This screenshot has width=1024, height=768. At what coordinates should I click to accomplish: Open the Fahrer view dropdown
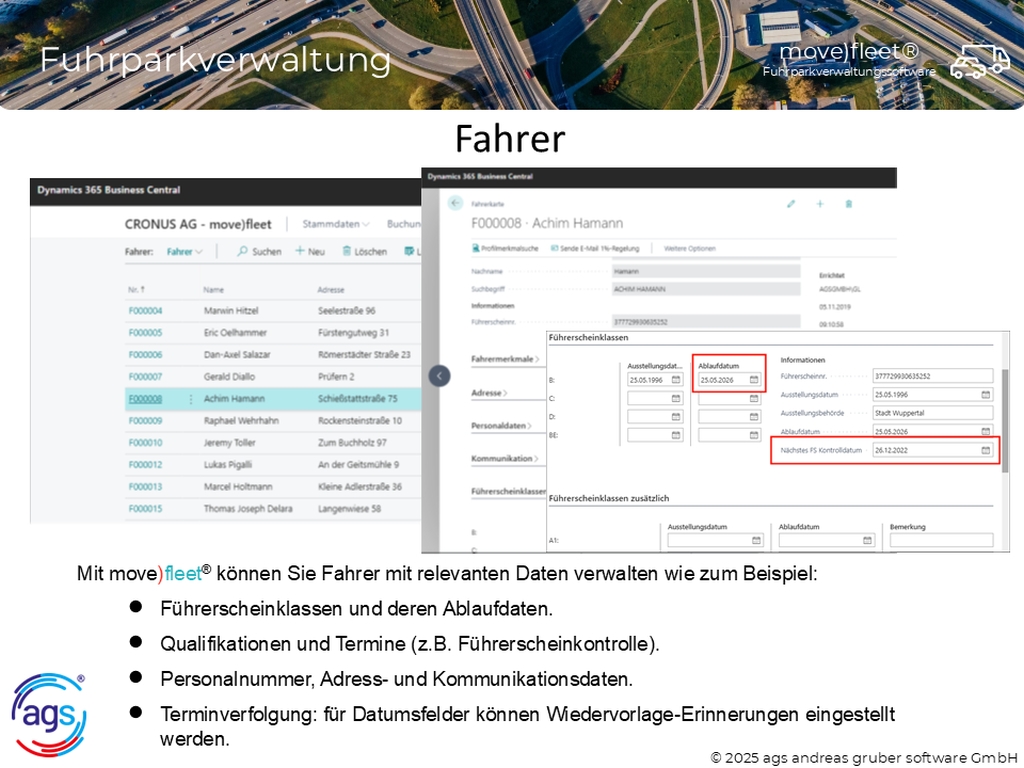click(x=184, y=251)
